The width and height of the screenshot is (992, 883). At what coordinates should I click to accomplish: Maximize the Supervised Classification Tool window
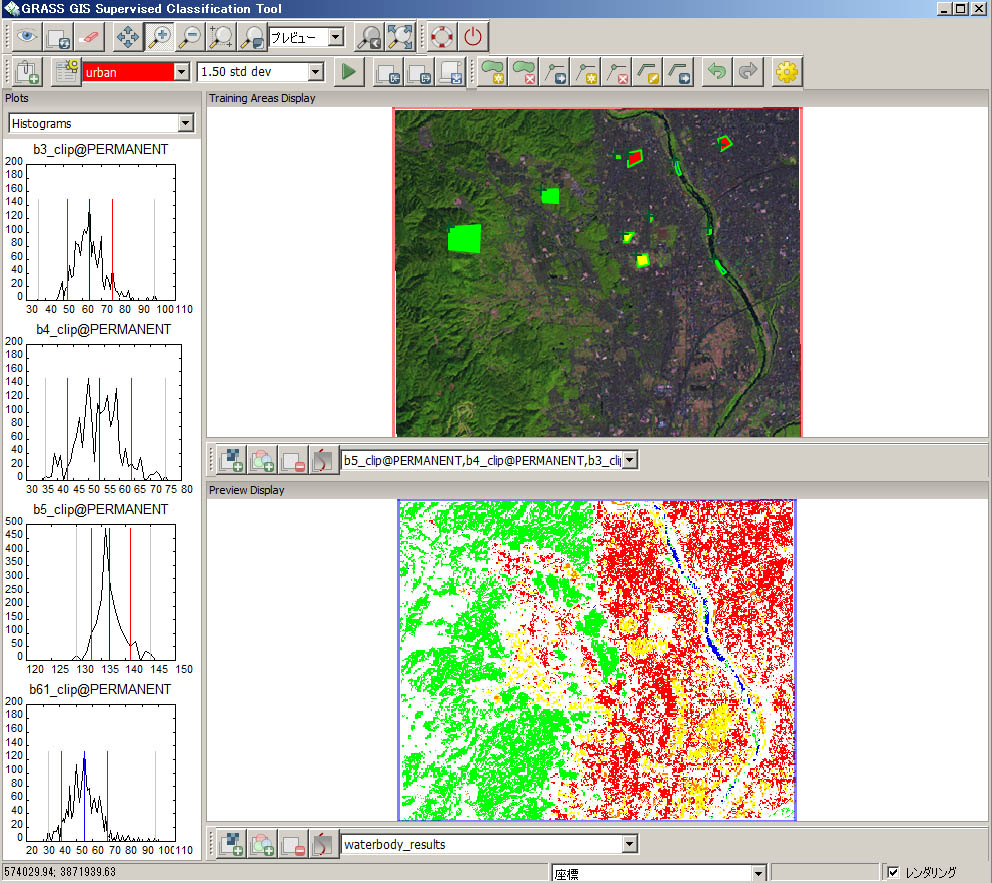(960, 8)
